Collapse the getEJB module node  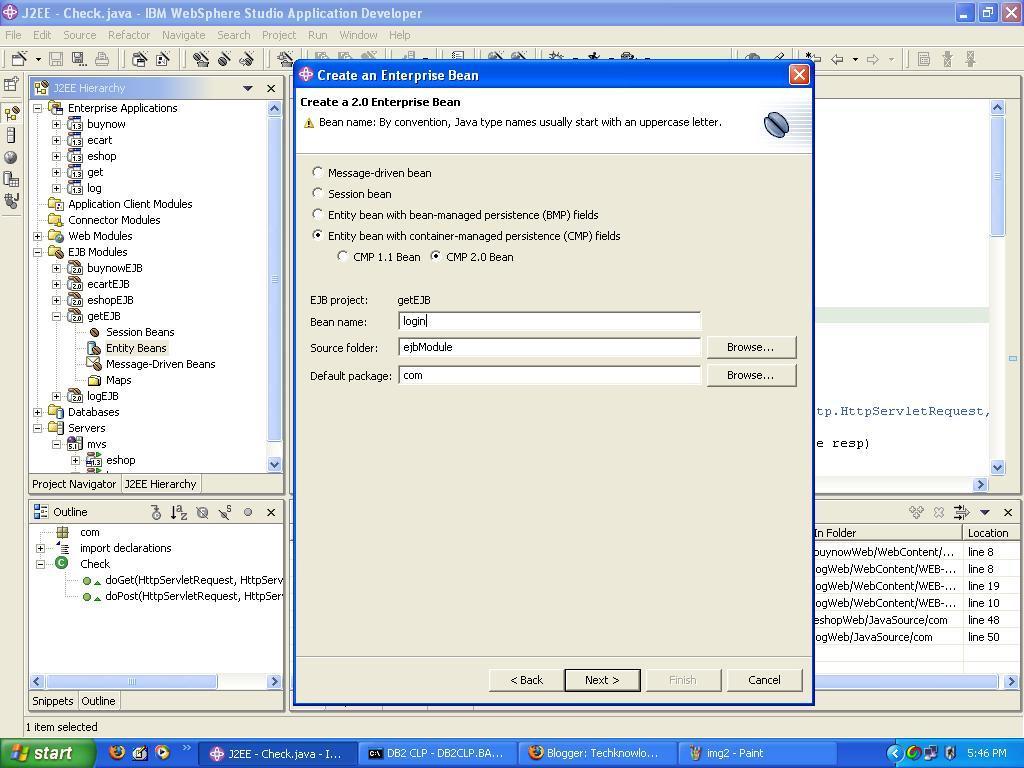click(x=57, y=316)
